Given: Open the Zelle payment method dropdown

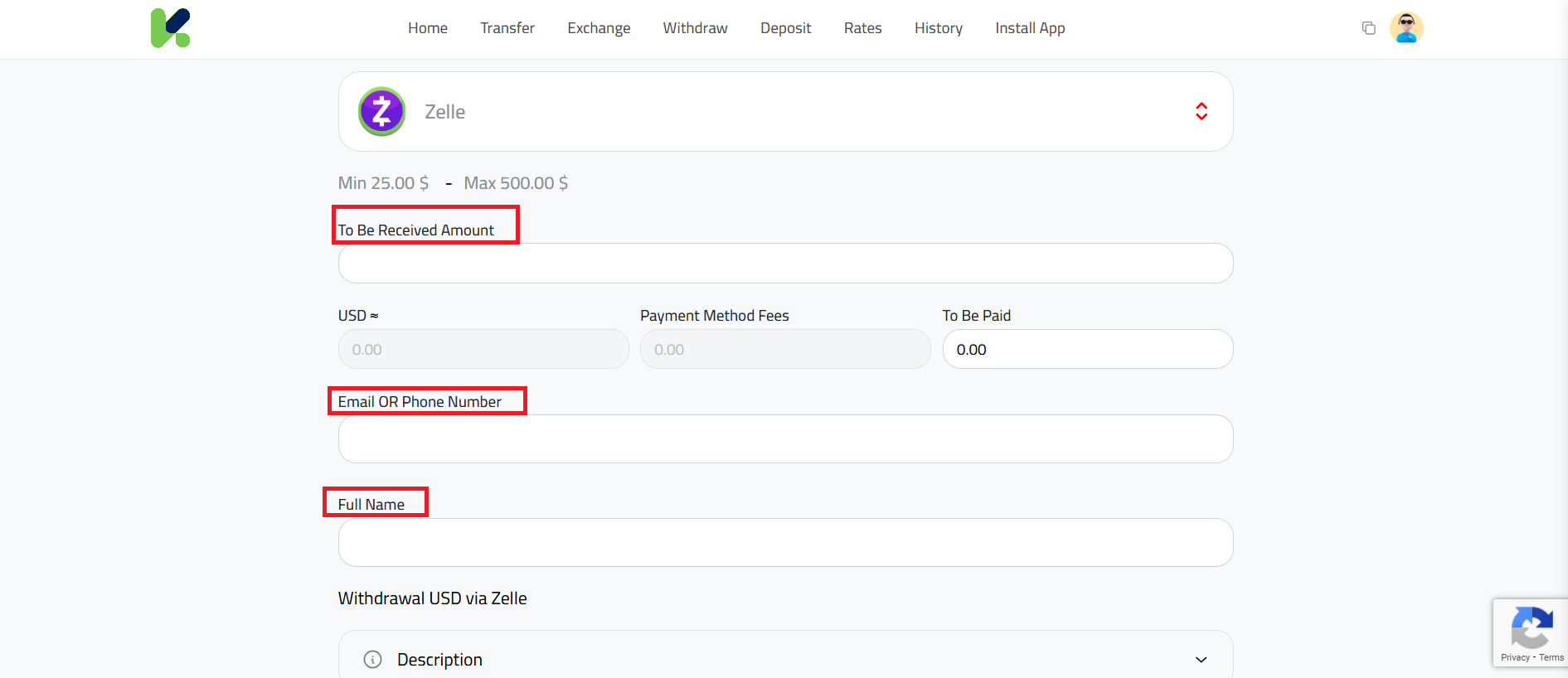Looking at the screenshot, I should (x=785, y=111).
